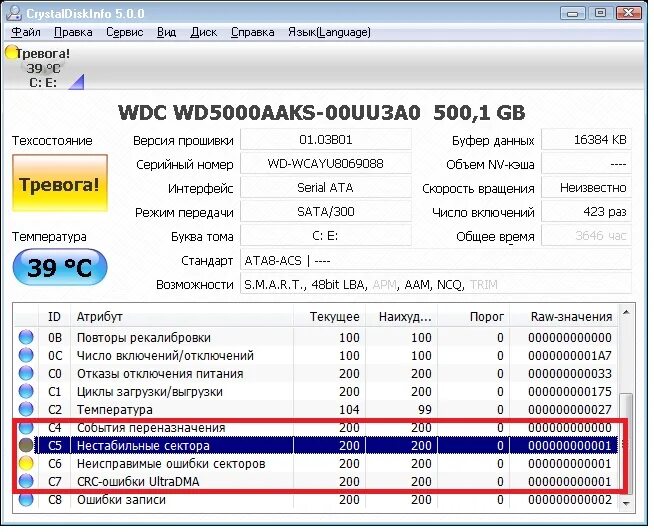Click the CrystalDiskInfo title bar app icon
654x532 pixels.
point(14,13)
